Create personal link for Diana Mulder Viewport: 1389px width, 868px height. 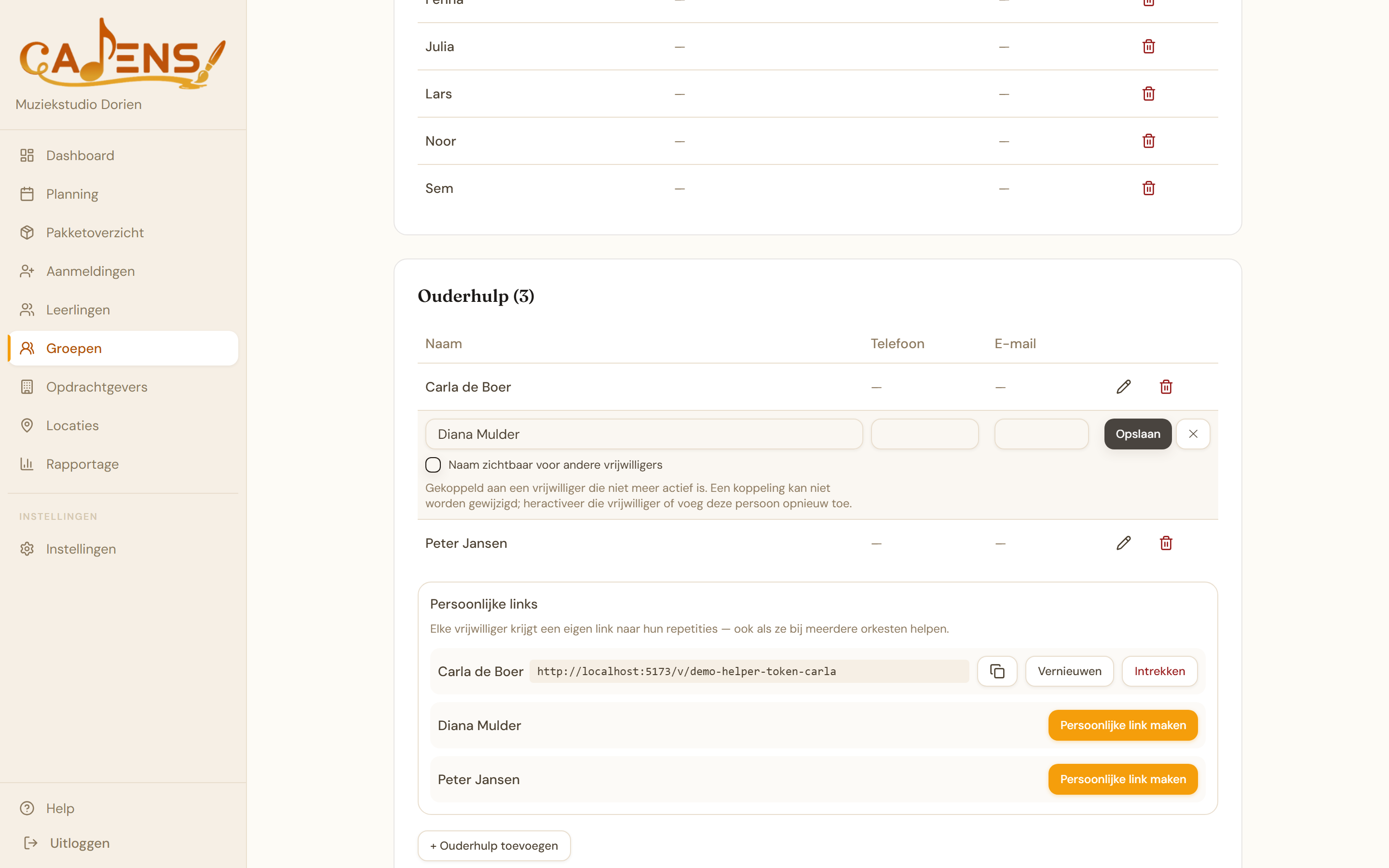[x=1123, y=725]
